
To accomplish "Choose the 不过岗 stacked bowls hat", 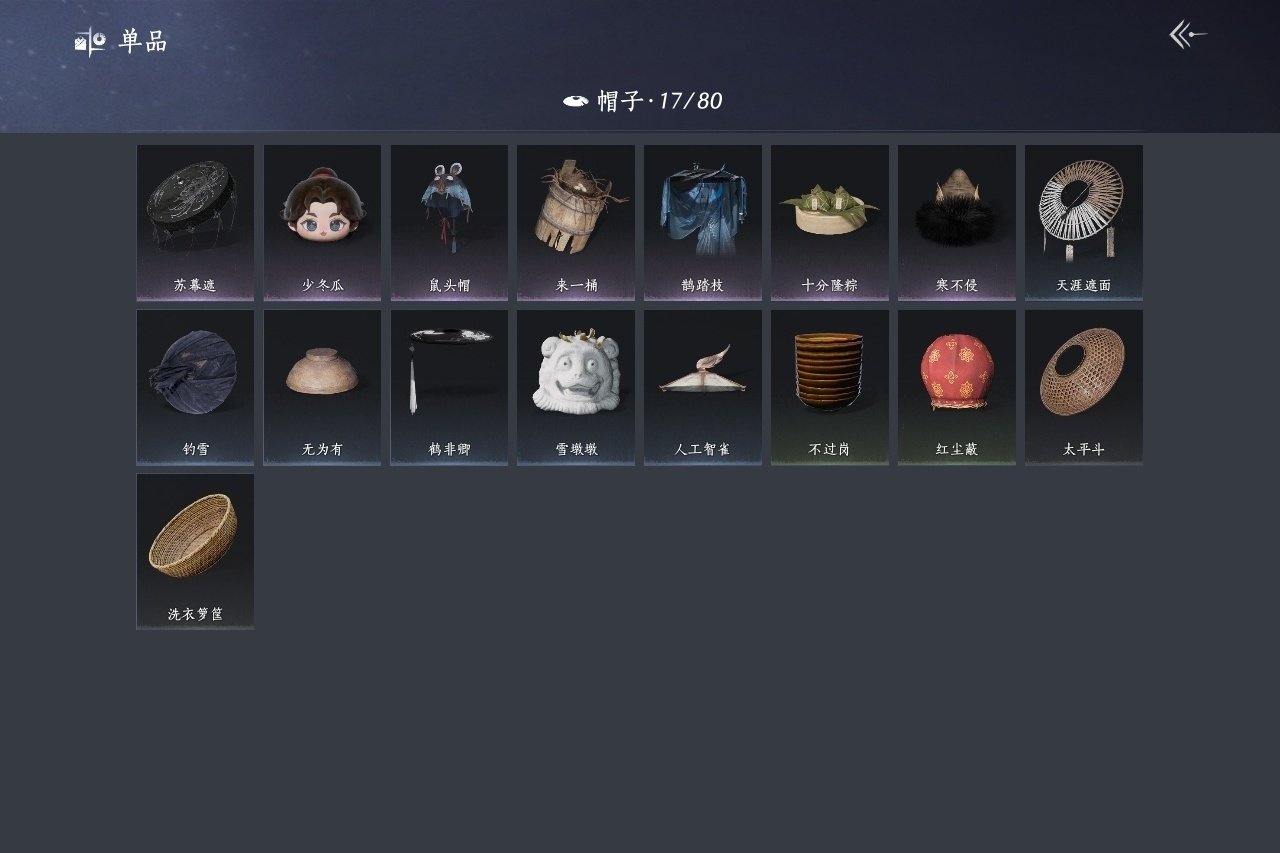I will pos(830,387).
